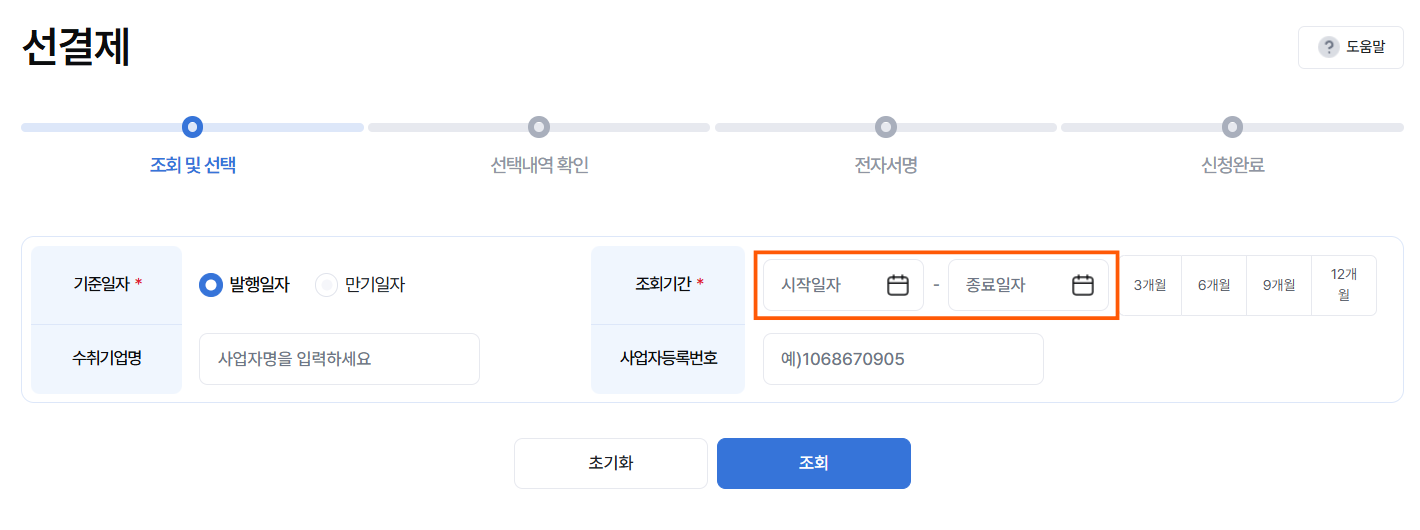The width and height of the screenshot is (1420, 530).
Task: Select the 만기일자 radio button
Action: click(x=326, y=285)
